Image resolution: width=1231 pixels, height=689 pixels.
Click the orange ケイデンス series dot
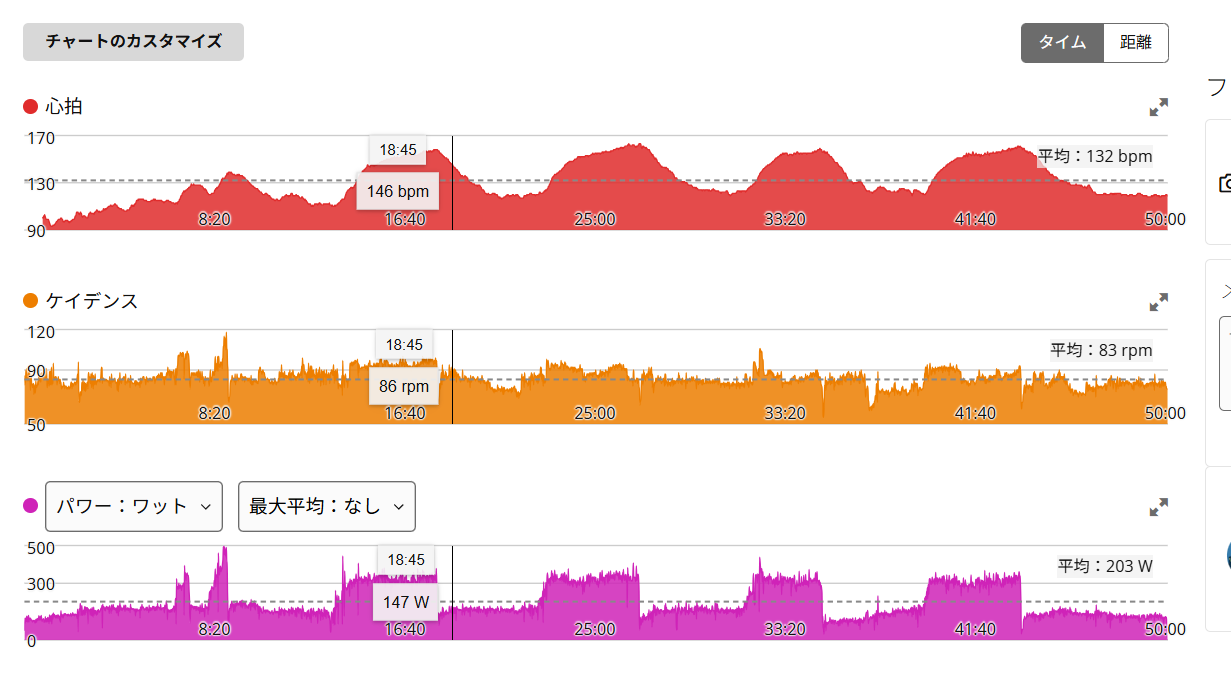[30, 301]
